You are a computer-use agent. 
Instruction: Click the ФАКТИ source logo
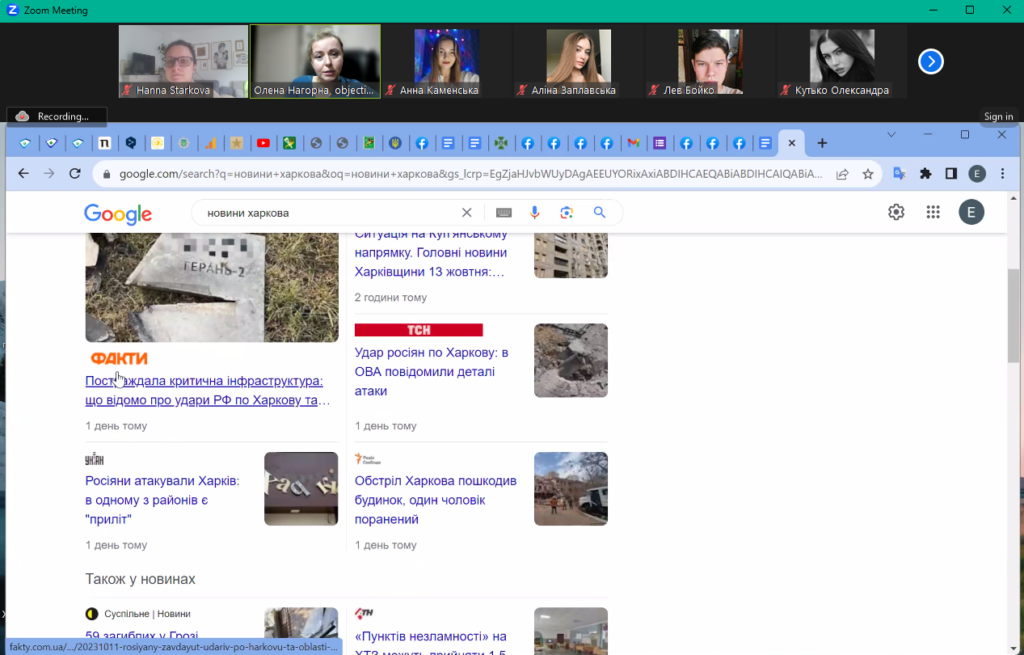[x=119, y=359]
